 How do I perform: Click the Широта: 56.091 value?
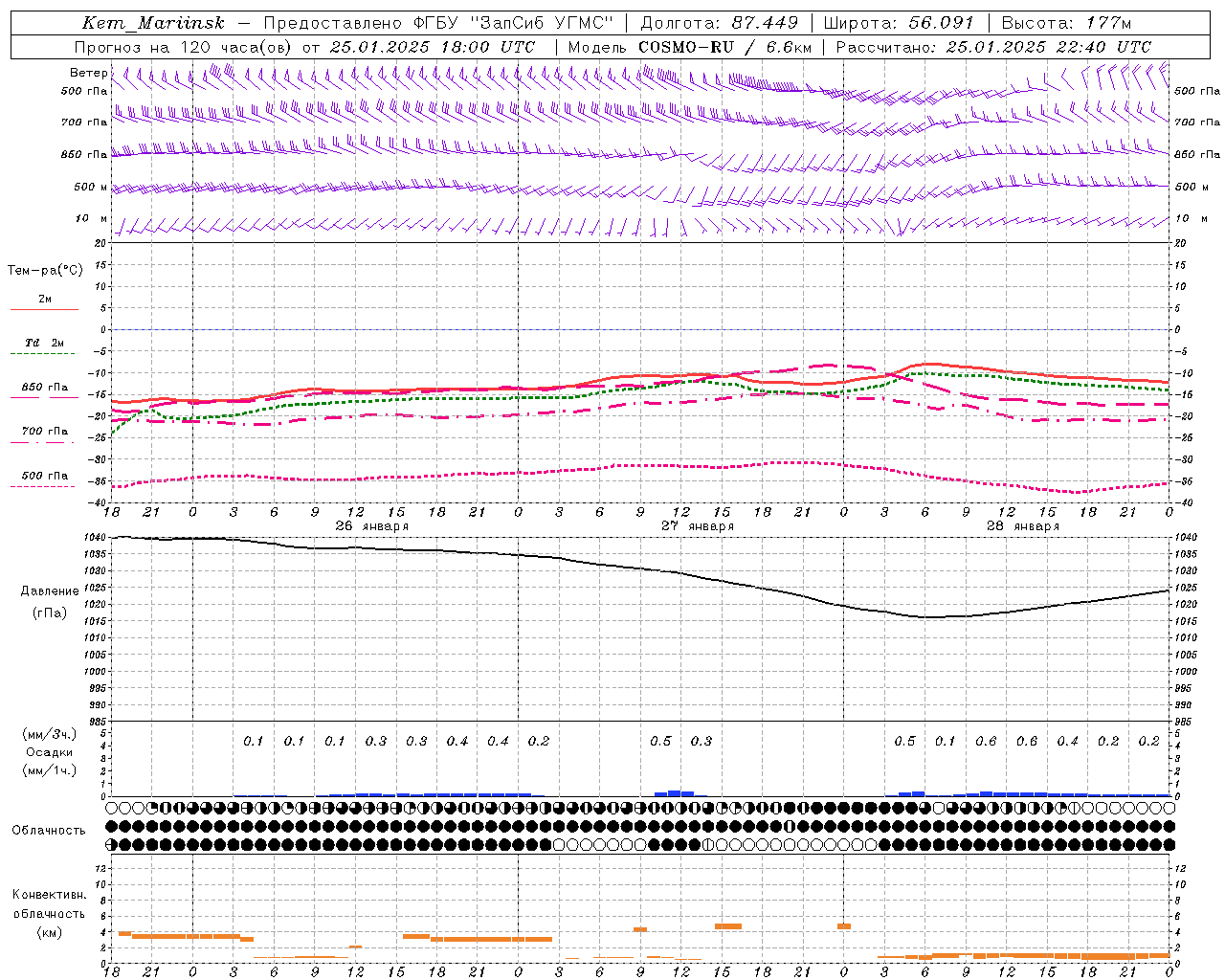pyautogui.click(x=899, y=23)
